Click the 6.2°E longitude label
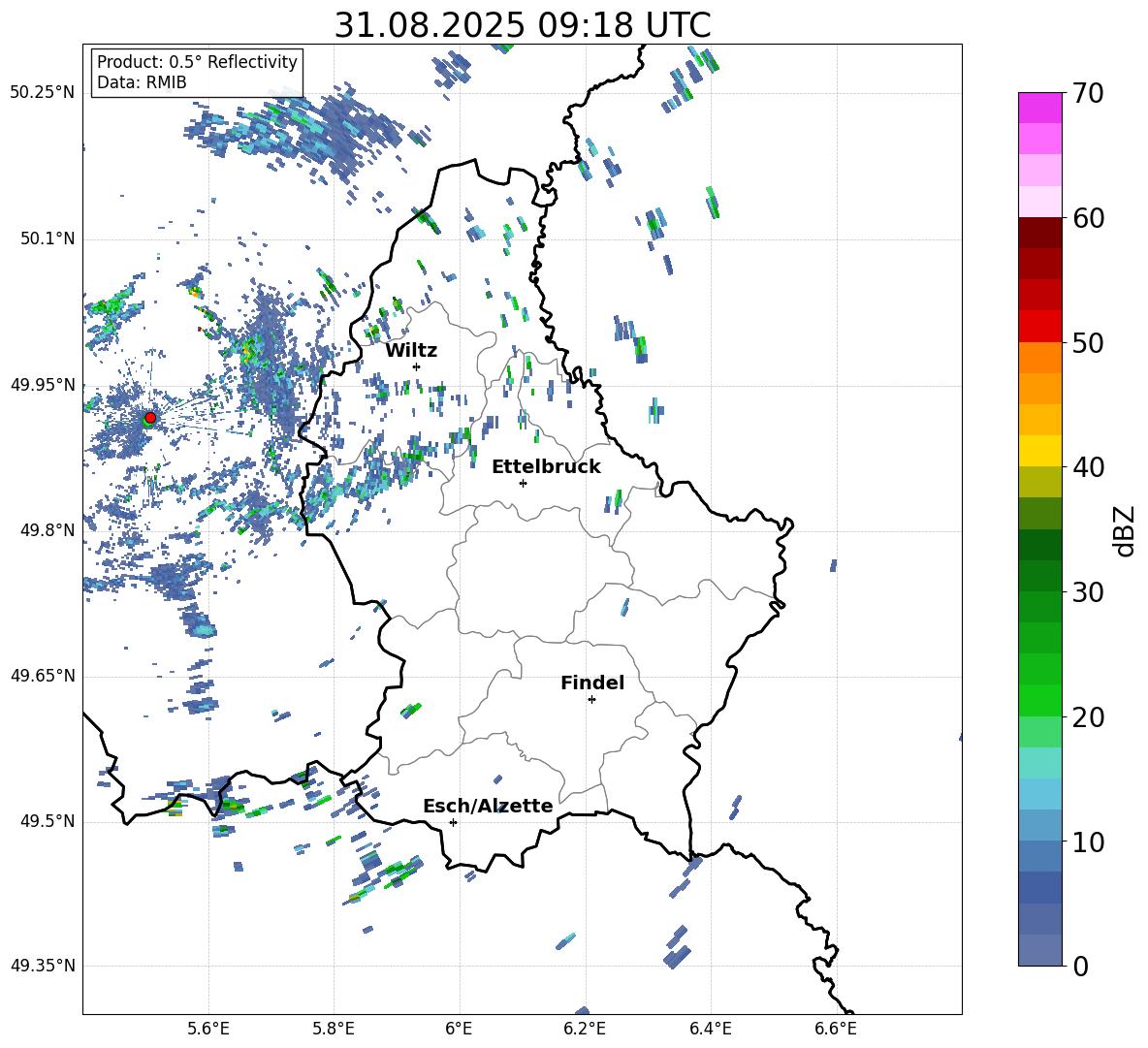The width and height of the screenshot is (1148, 1048). 585,1029
